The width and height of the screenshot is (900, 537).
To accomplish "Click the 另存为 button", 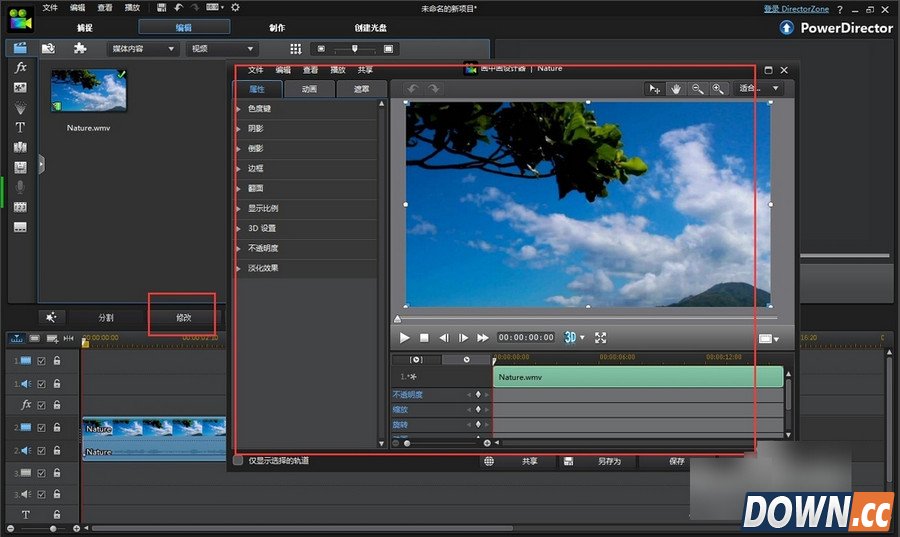I will point(609,461).
